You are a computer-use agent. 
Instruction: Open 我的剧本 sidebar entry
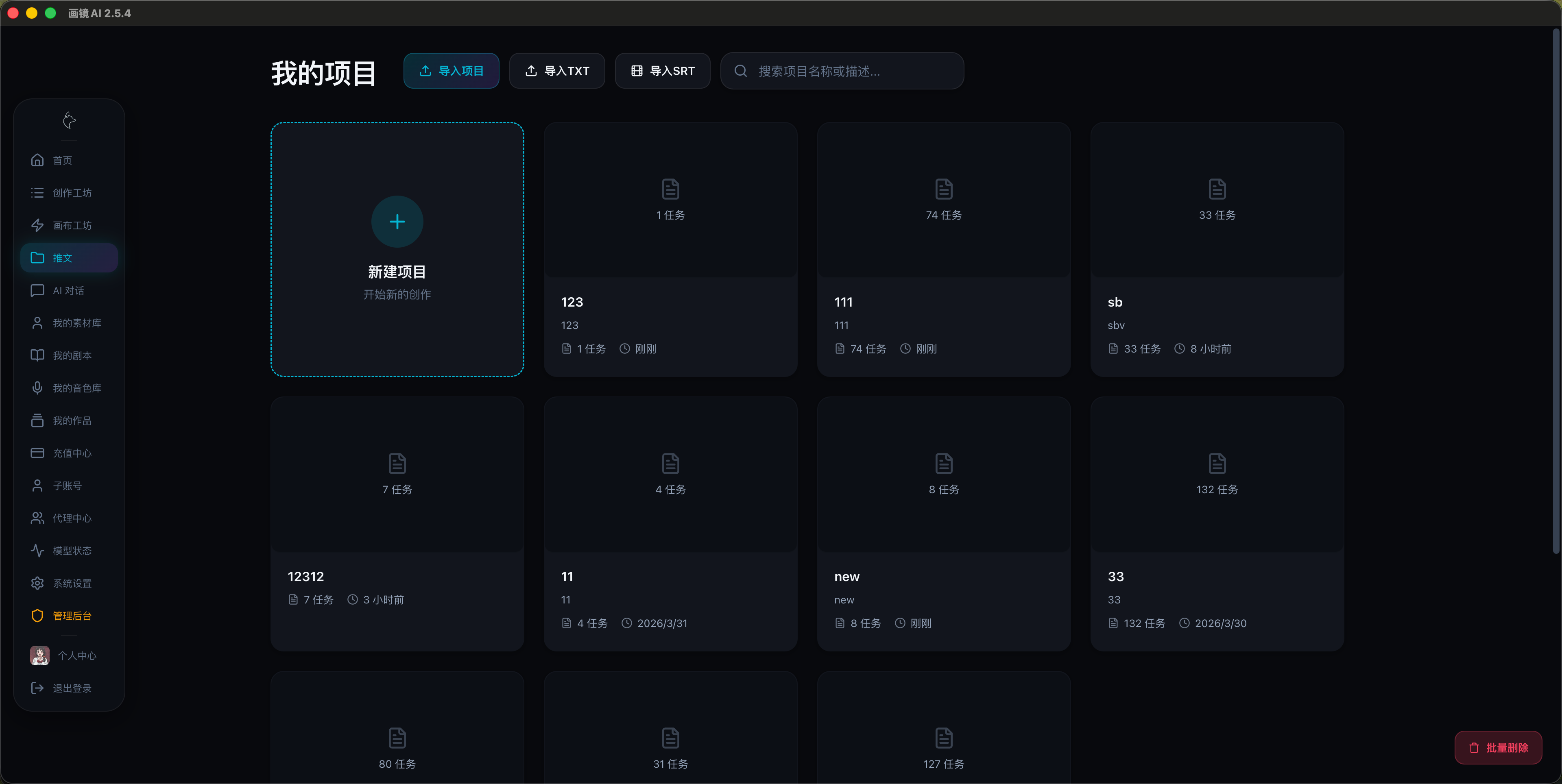(x=72, y=355)
